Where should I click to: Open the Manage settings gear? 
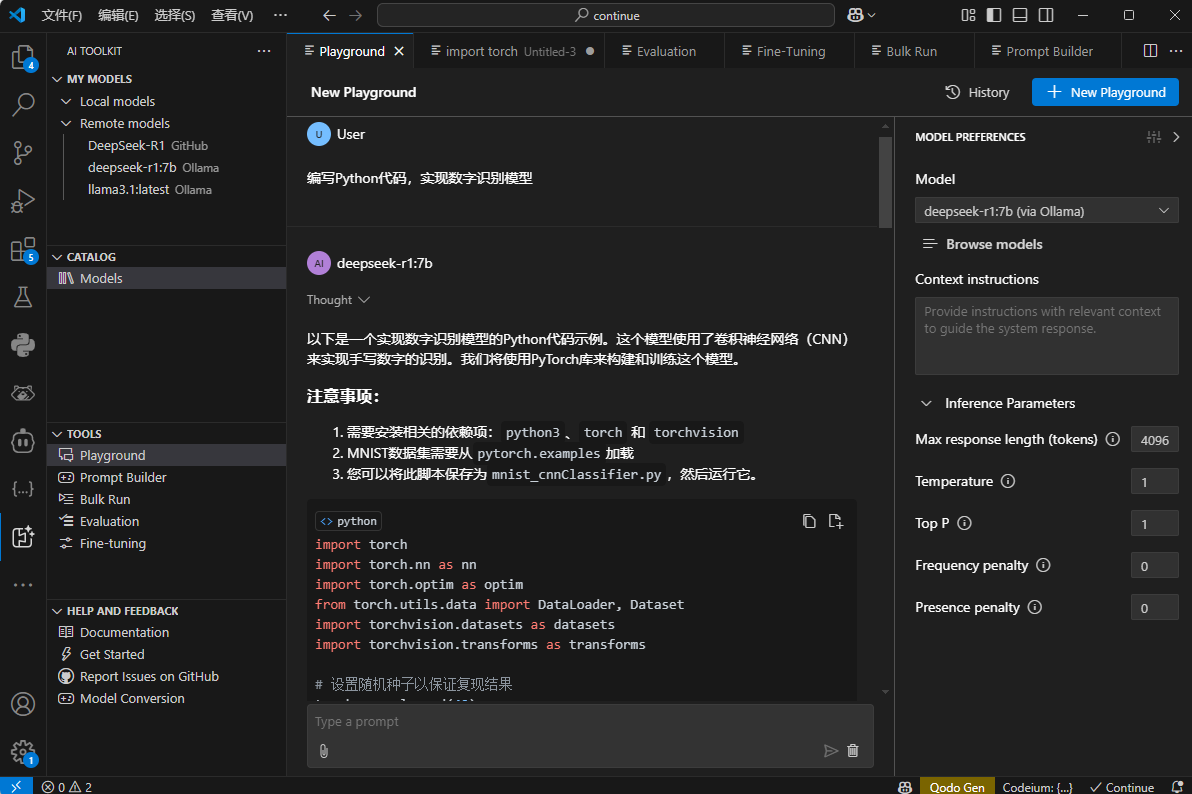coord(23,753)
